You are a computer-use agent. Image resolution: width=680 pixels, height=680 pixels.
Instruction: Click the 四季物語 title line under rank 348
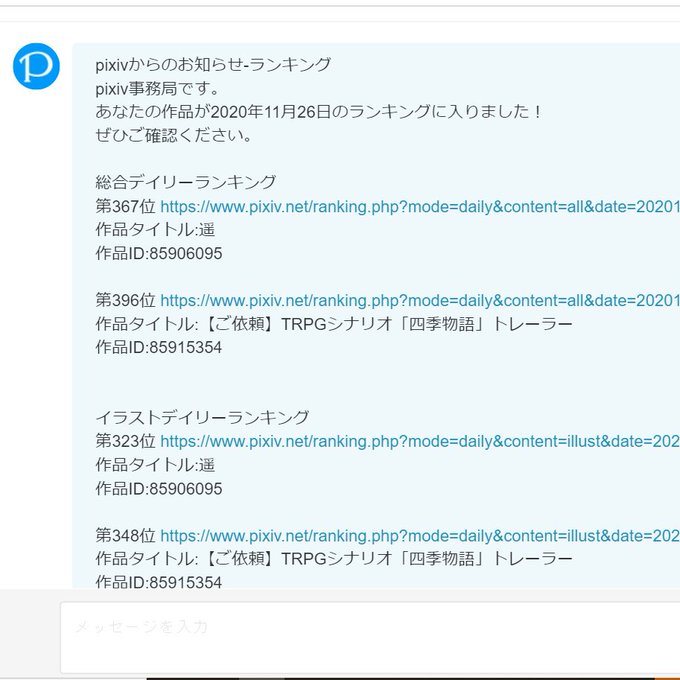coord(334,559)
